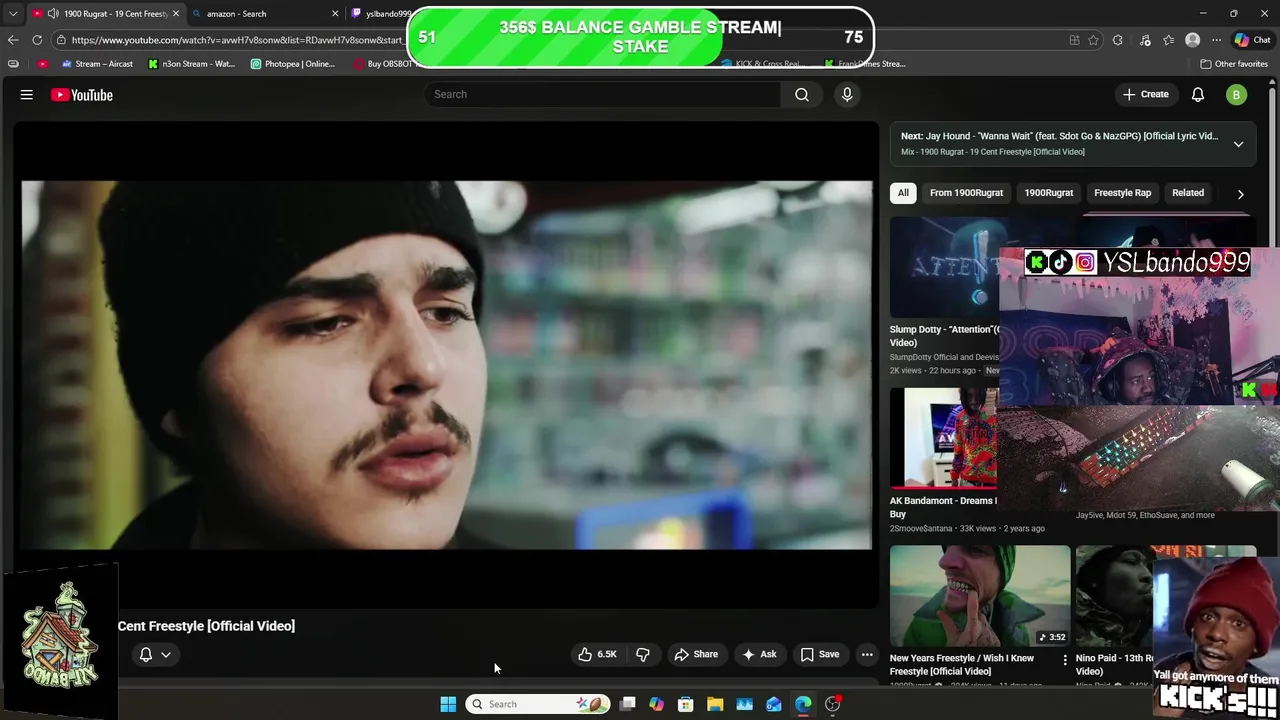Expand the subscription notification chevron
Viewport: 1280px width, 720px height.
pos(166,654)
